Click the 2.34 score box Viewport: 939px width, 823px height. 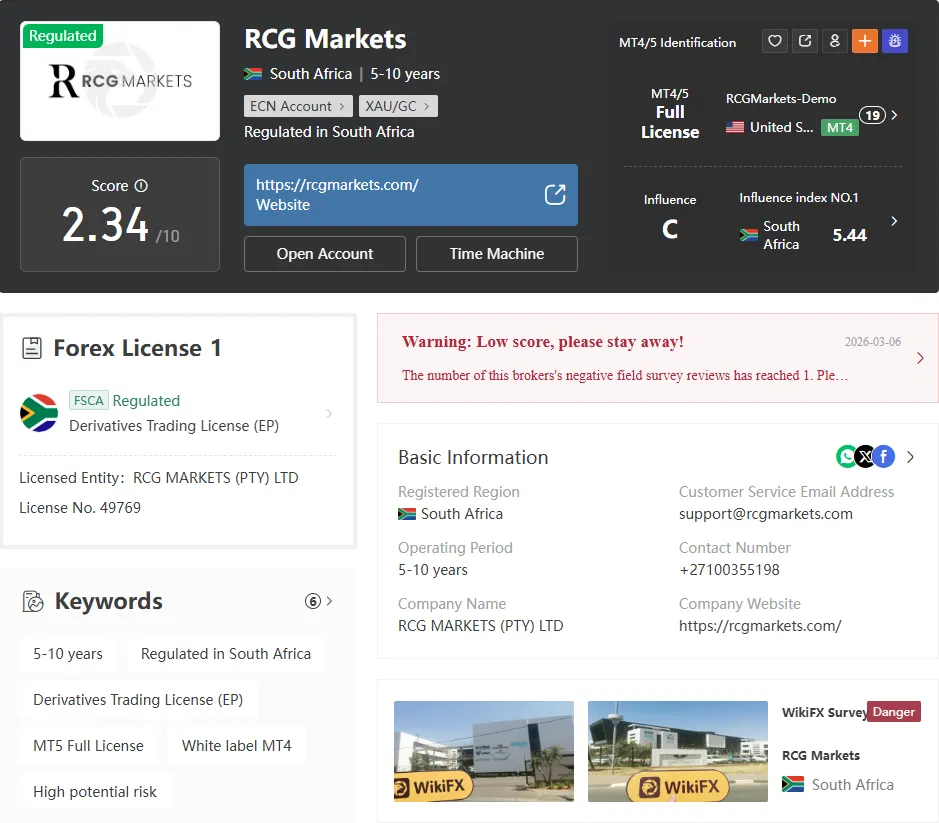coord(120,214)
